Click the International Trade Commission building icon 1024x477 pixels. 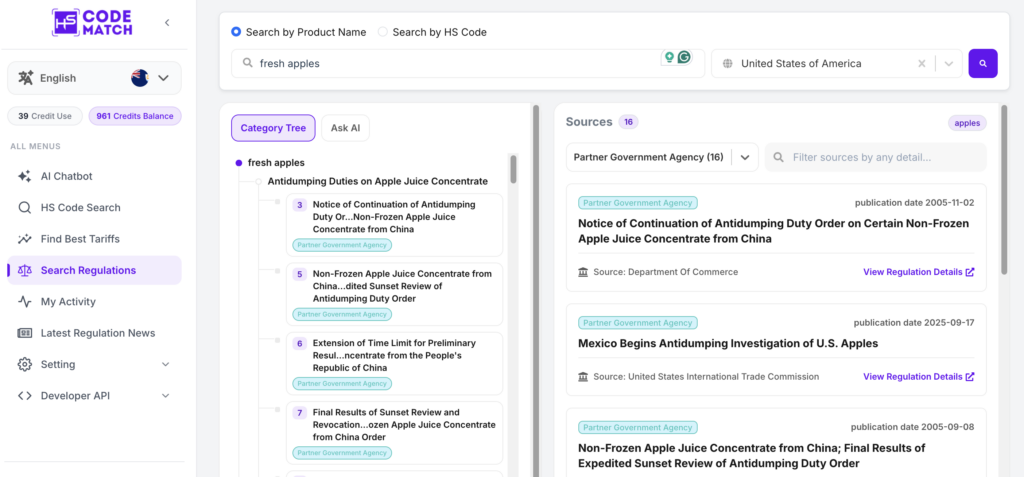point(583,376)
